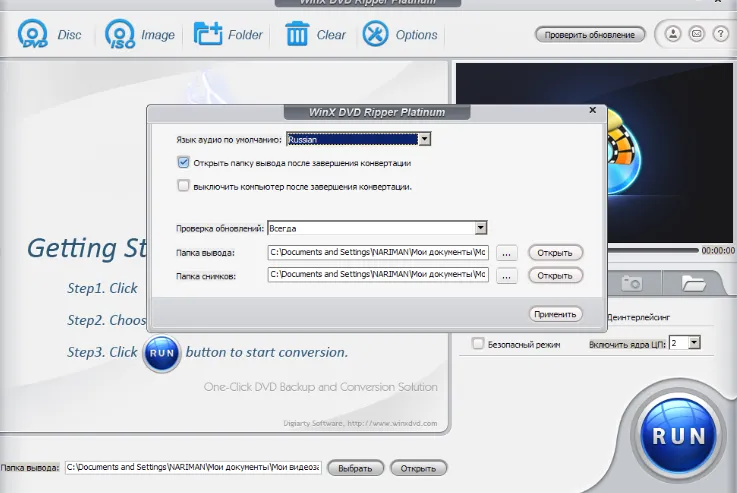The width and height of the screenshot is (737, 493).
Task: Browse for Папка вывода with ... button
Action: (x=506, y=253)
